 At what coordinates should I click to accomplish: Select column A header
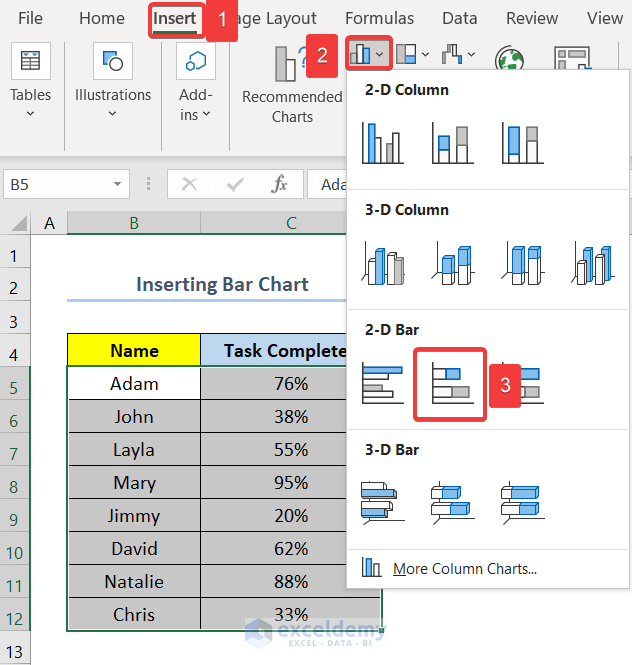coord(49,223)
